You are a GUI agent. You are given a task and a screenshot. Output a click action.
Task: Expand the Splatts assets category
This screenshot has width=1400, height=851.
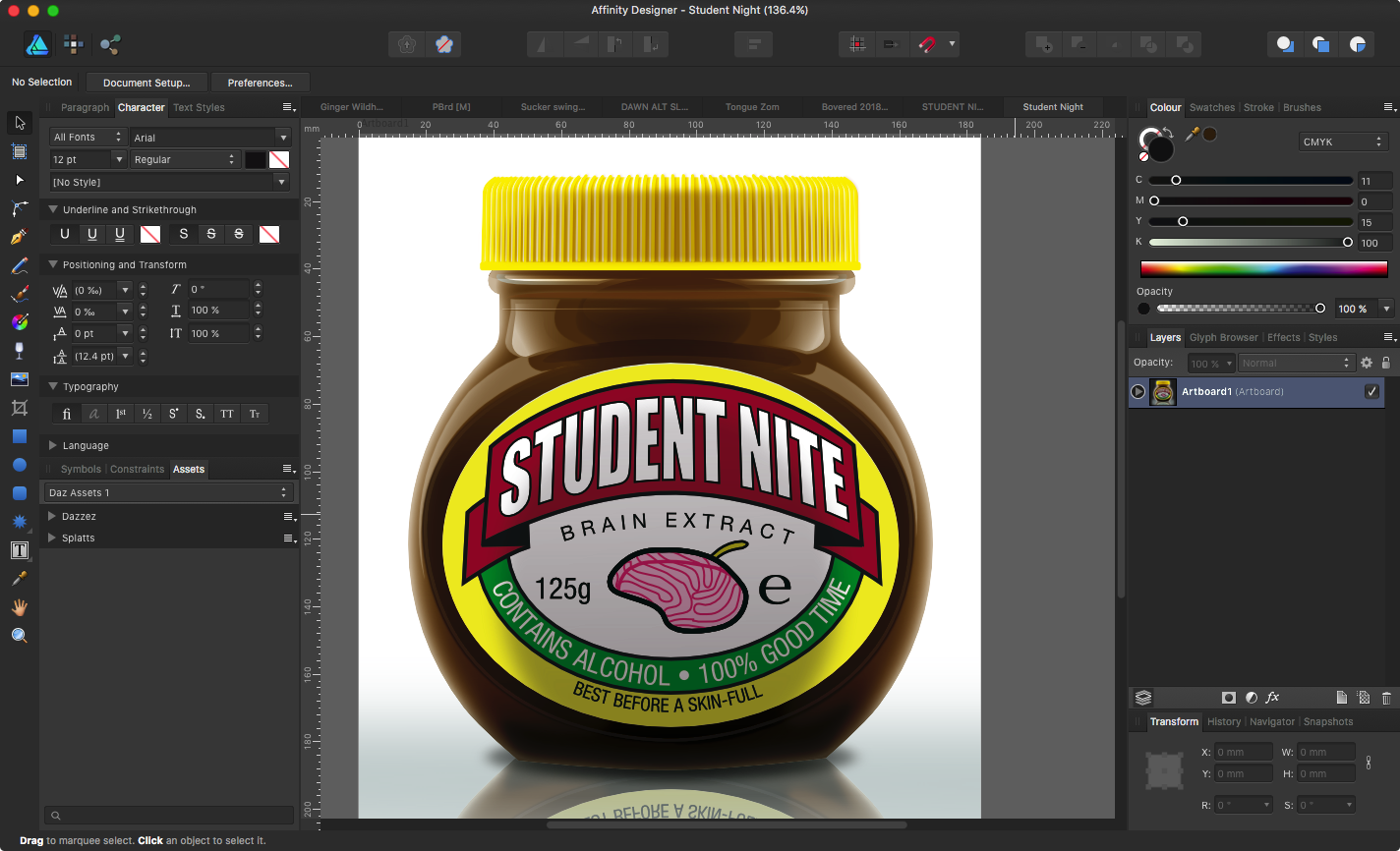(x=52, y=538)
